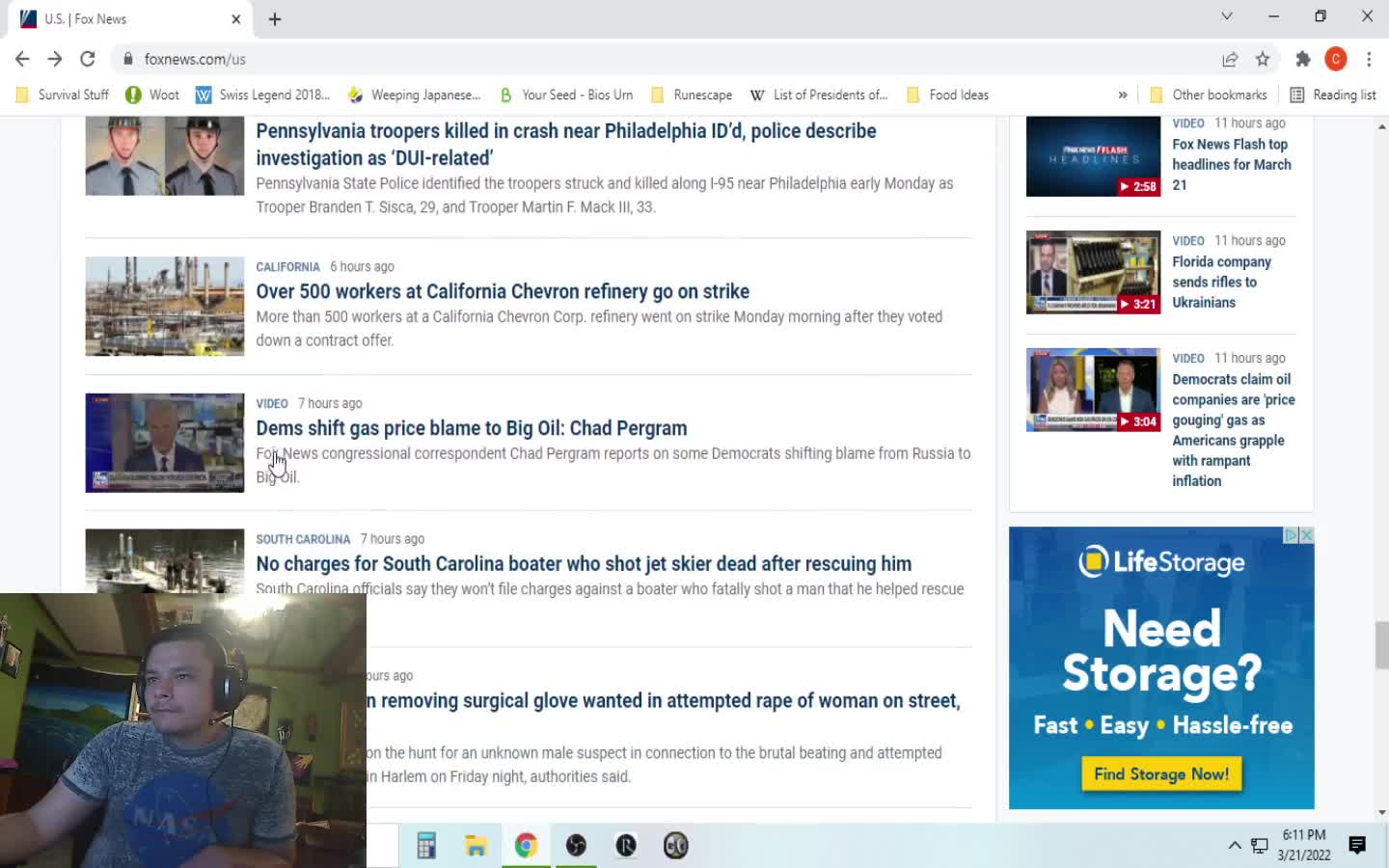This screenshot has width=1389, height=868.
Task: Share this page via the share icon
Action: coord(1230,59)
